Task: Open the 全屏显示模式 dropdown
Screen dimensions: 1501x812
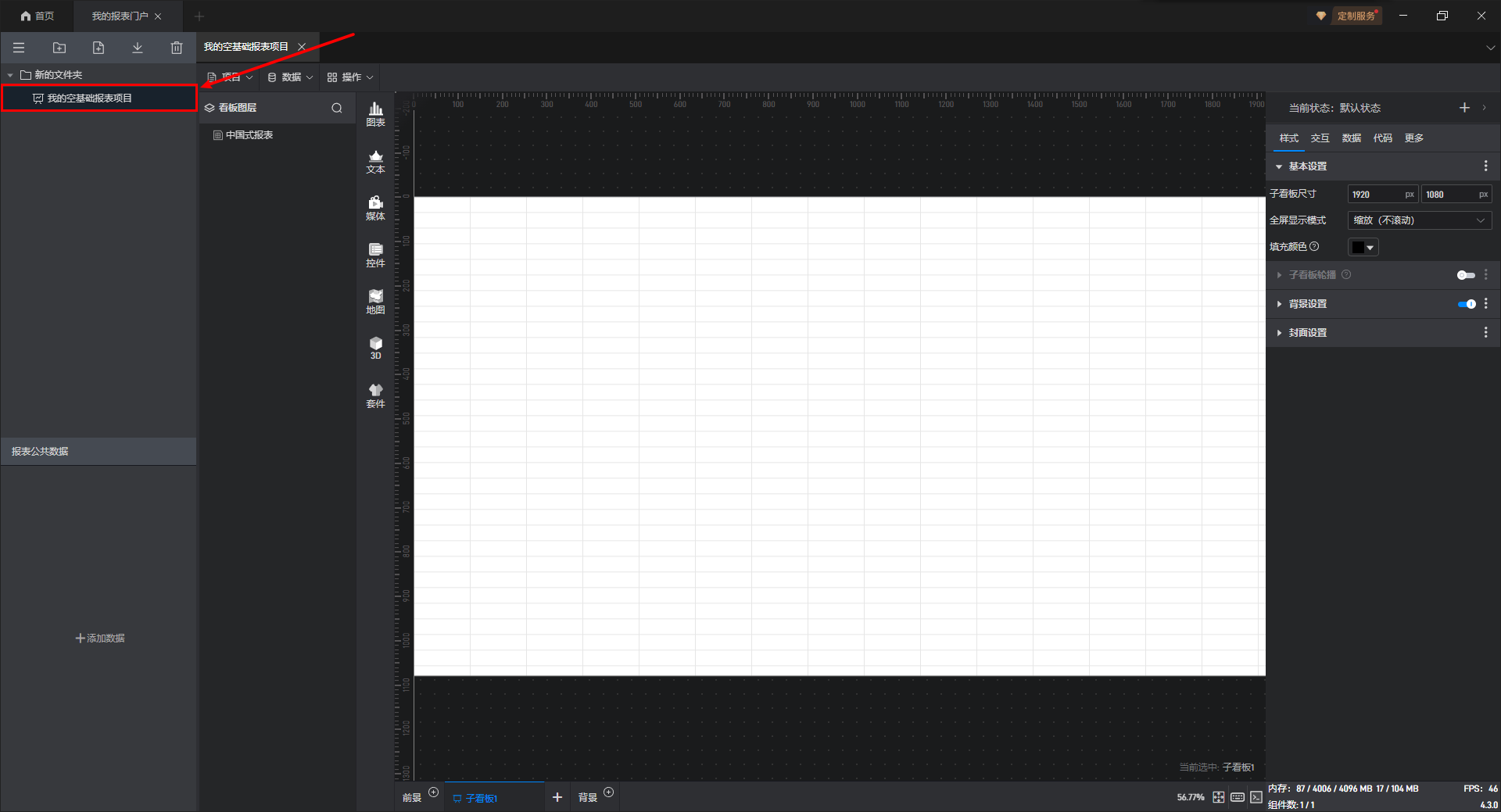Action: (1419, 220)
